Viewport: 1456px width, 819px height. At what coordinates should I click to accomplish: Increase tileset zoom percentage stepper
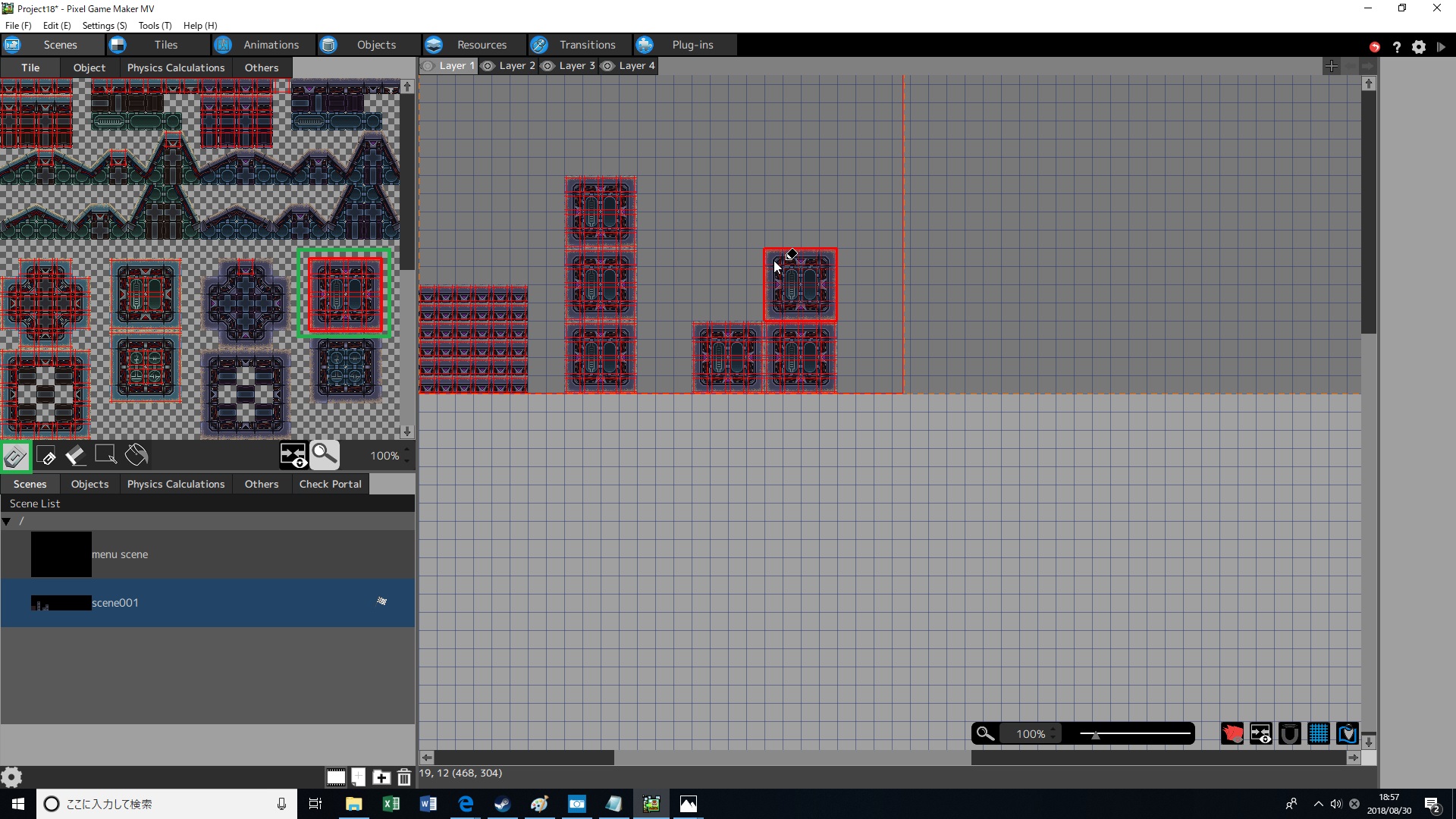(407, 450)
